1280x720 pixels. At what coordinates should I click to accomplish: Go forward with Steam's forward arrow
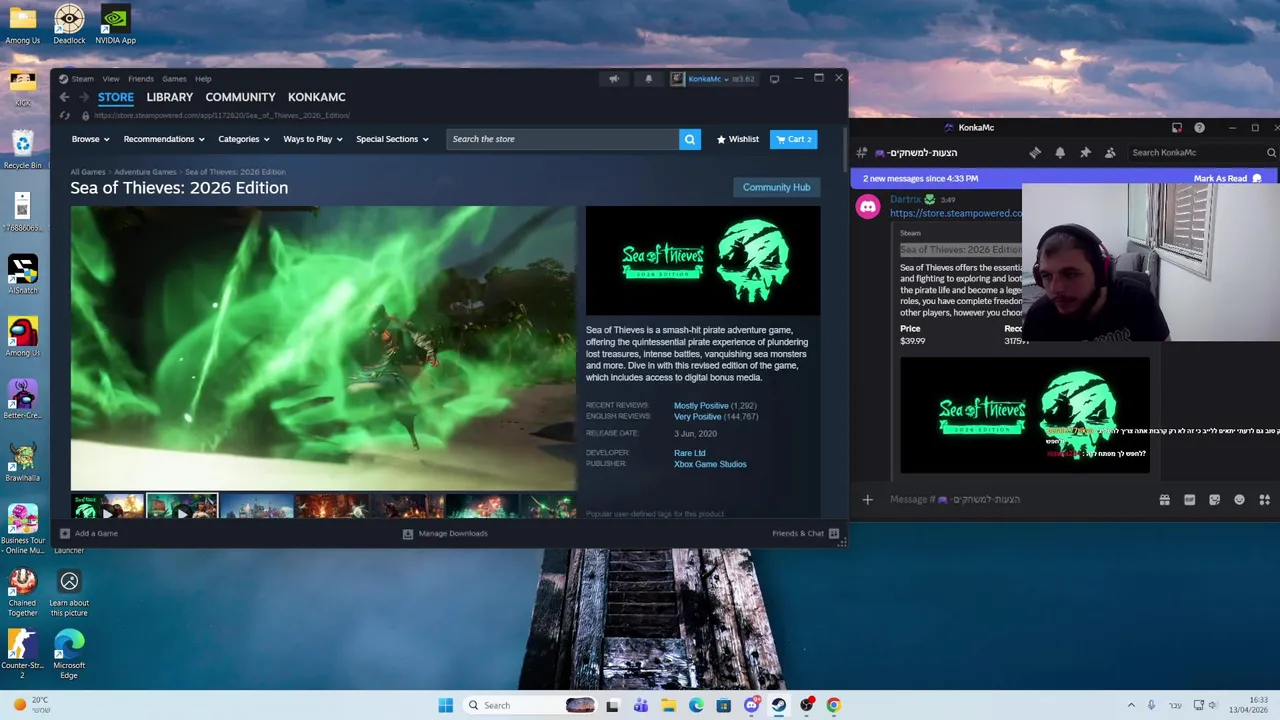84,97
